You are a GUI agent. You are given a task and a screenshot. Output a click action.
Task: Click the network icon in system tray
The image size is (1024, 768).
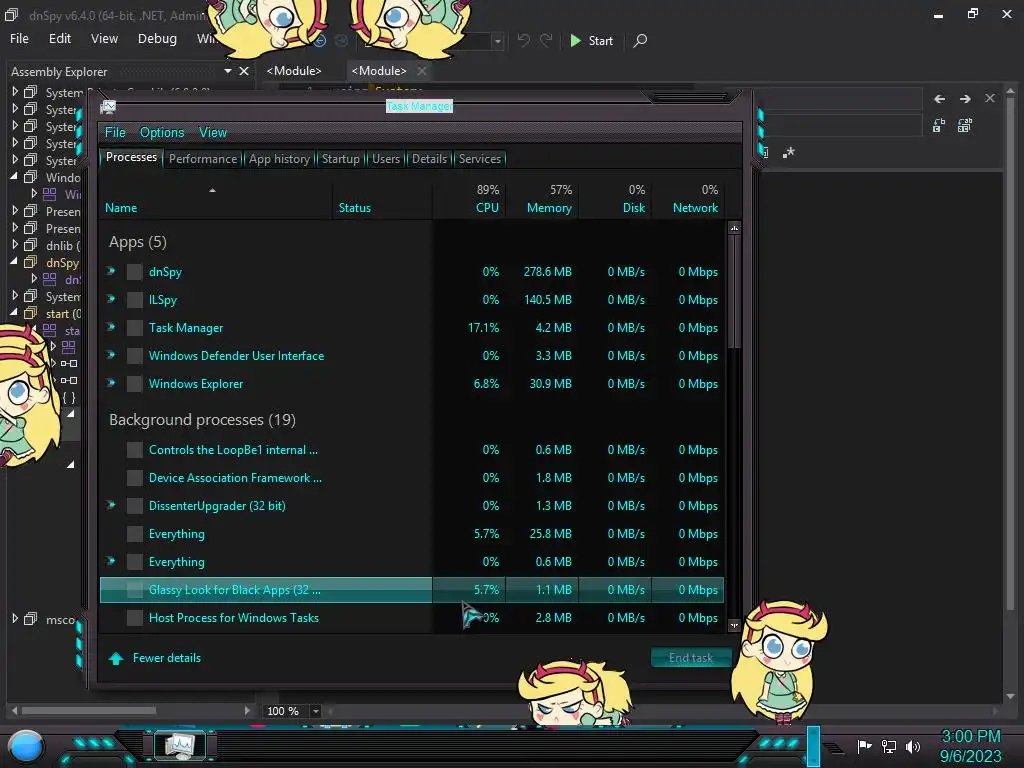tap(888, 746)
